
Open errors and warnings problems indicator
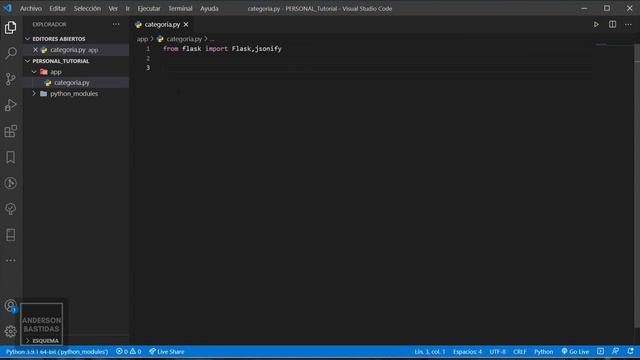(x=129, y=351)
